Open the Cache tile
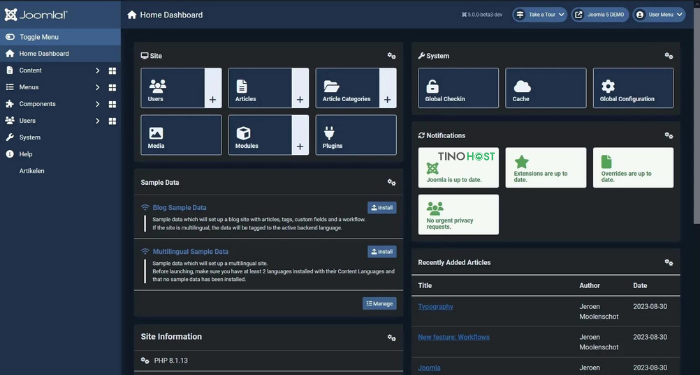The height and width of the screenshot is (375, 700). pos(546,88)
